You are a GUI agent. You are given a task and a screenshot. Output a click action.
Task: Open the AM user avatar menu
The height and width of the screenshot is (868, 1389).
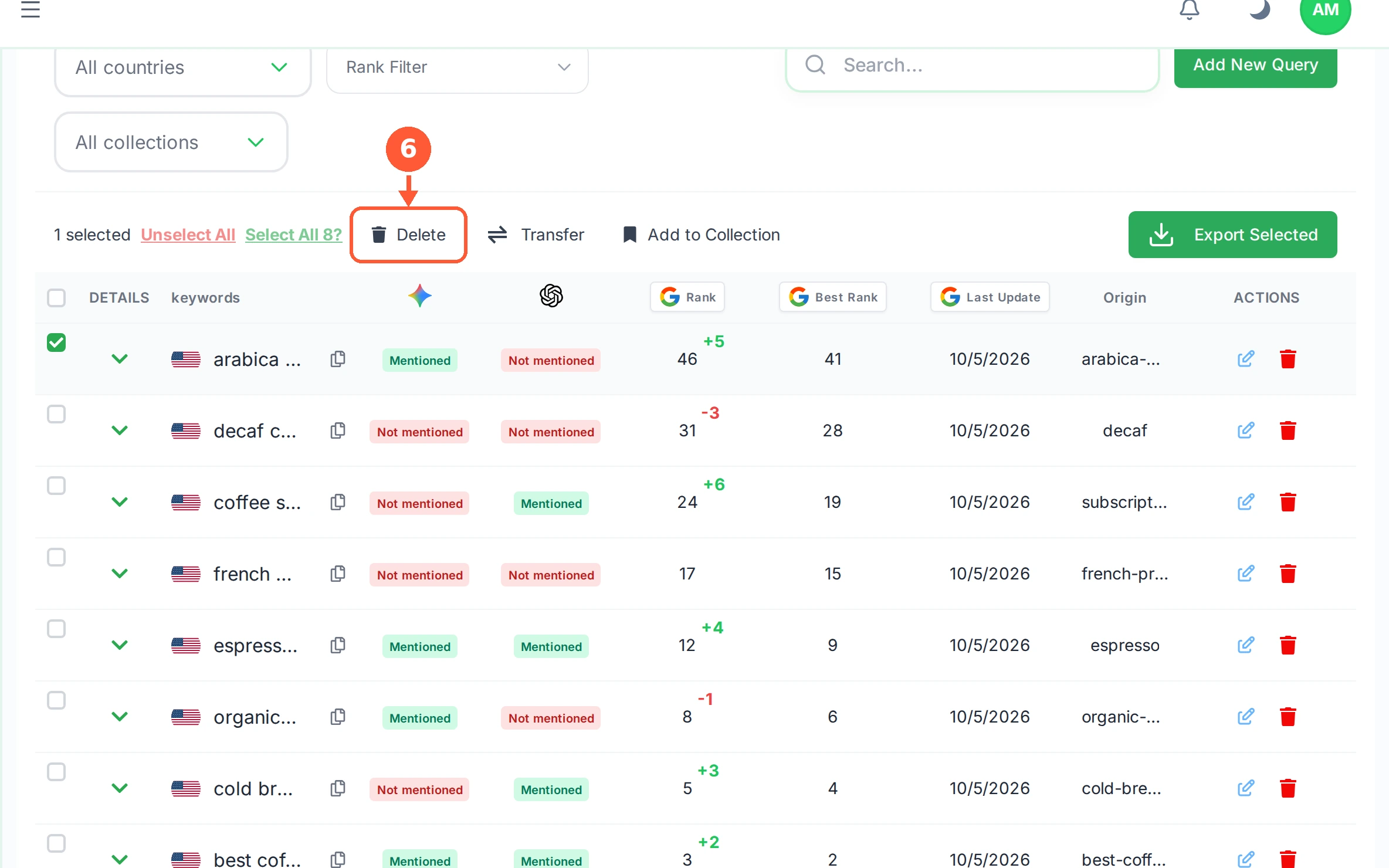click(1325, 11)
